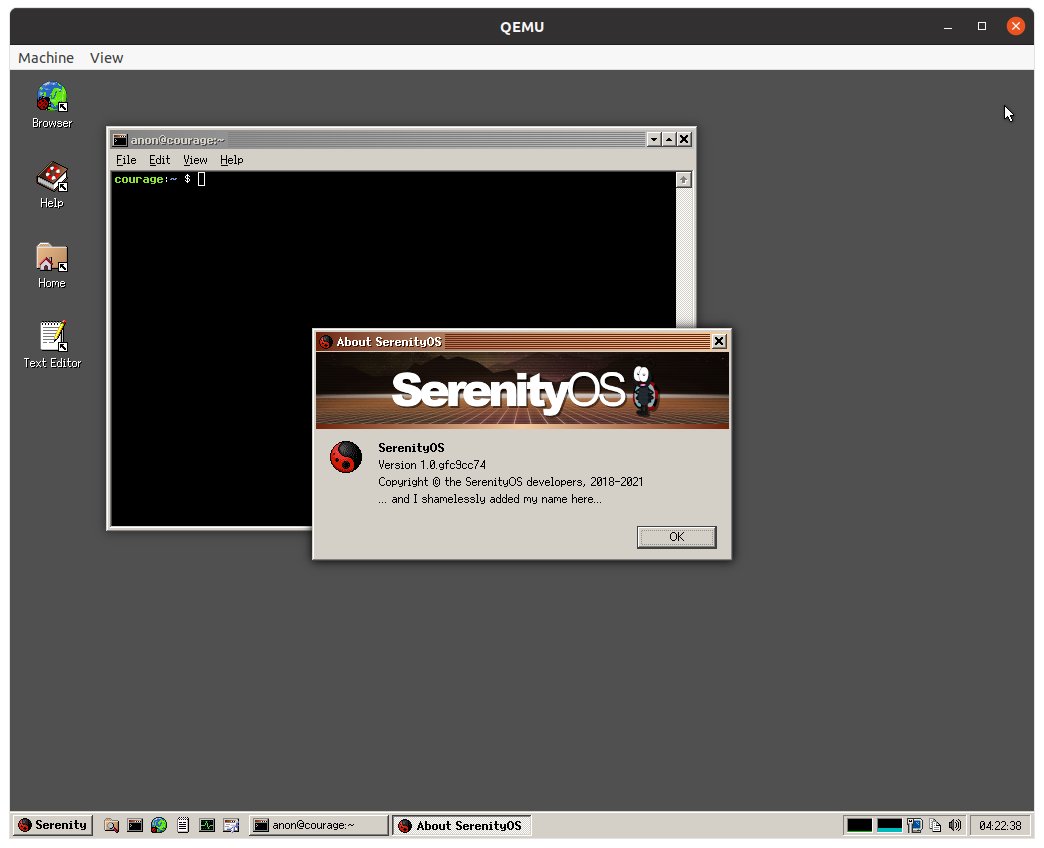The width and height of the screenshot is (1044, 848).
Task: Click the CPU usage graph in the tray
Action: tap(858, 825)
